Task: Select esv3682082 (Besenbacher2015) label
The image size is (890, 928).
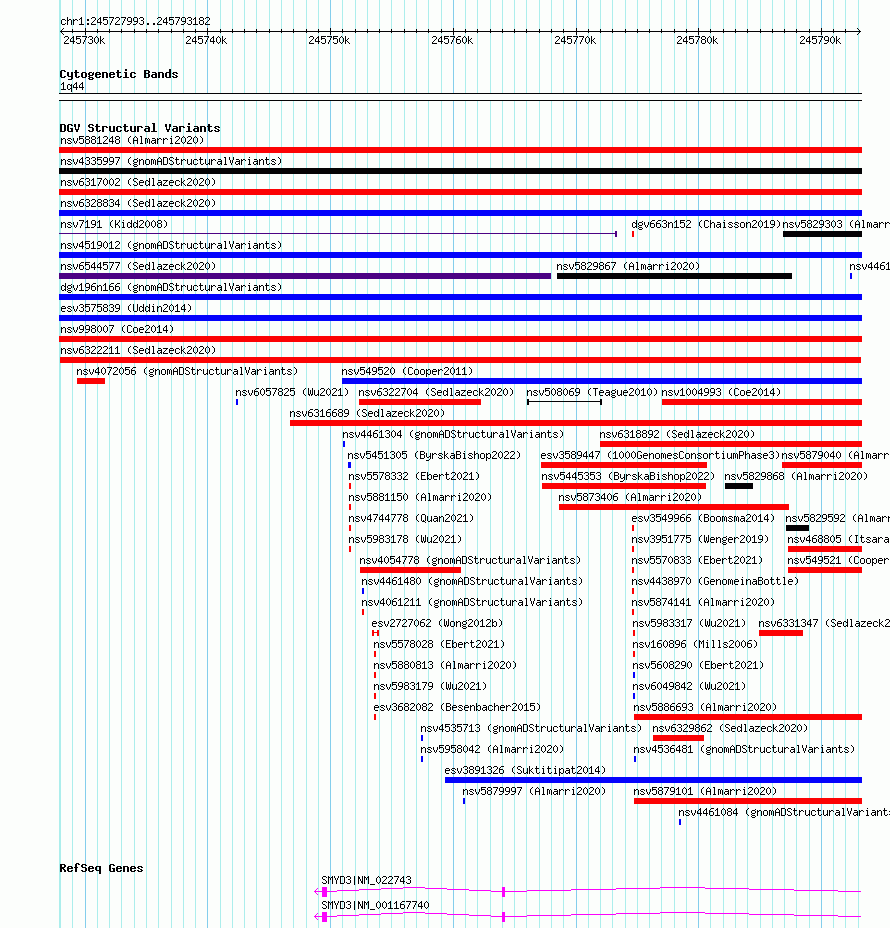Action: point(457,707)
